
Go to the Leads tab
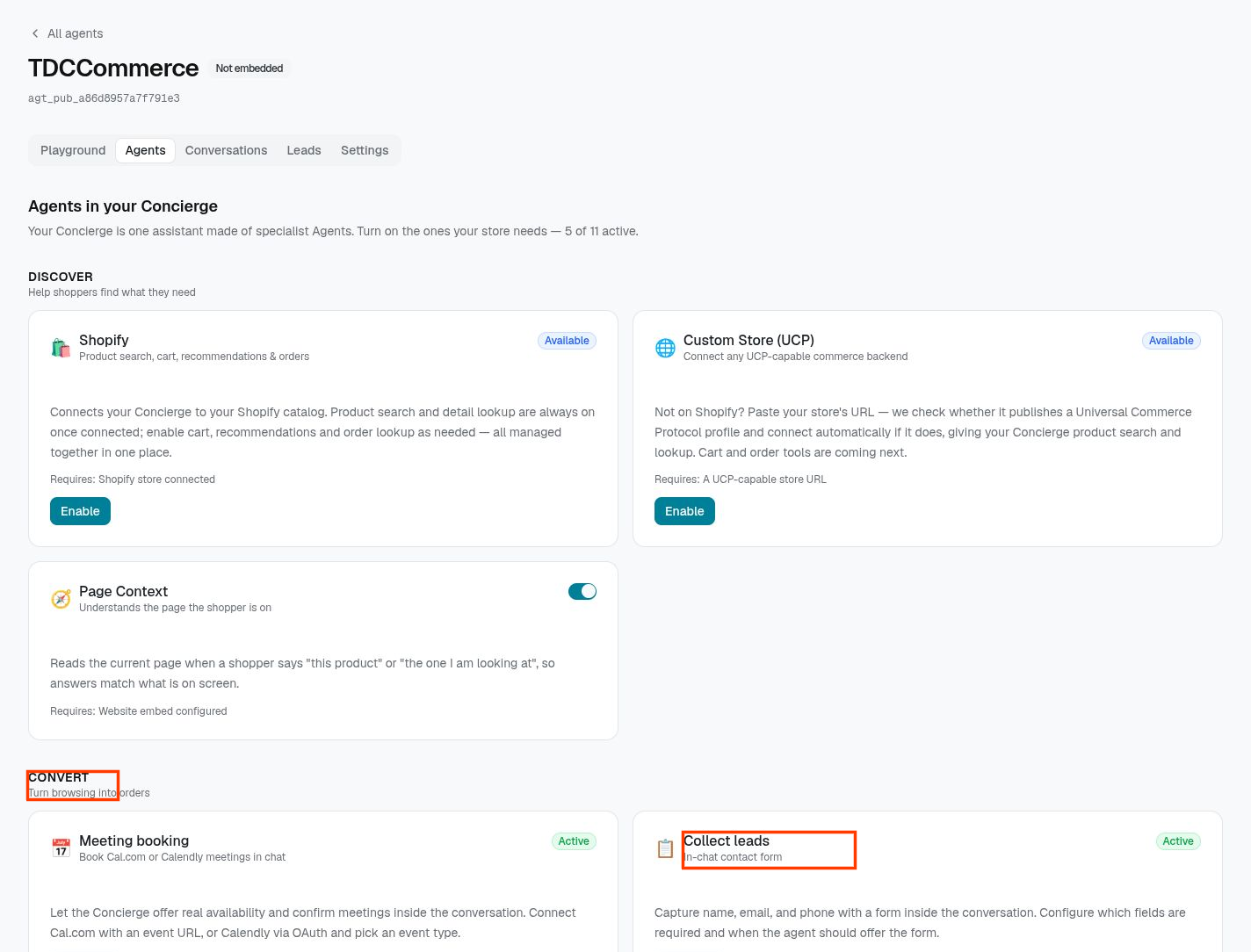pos(304,150)
